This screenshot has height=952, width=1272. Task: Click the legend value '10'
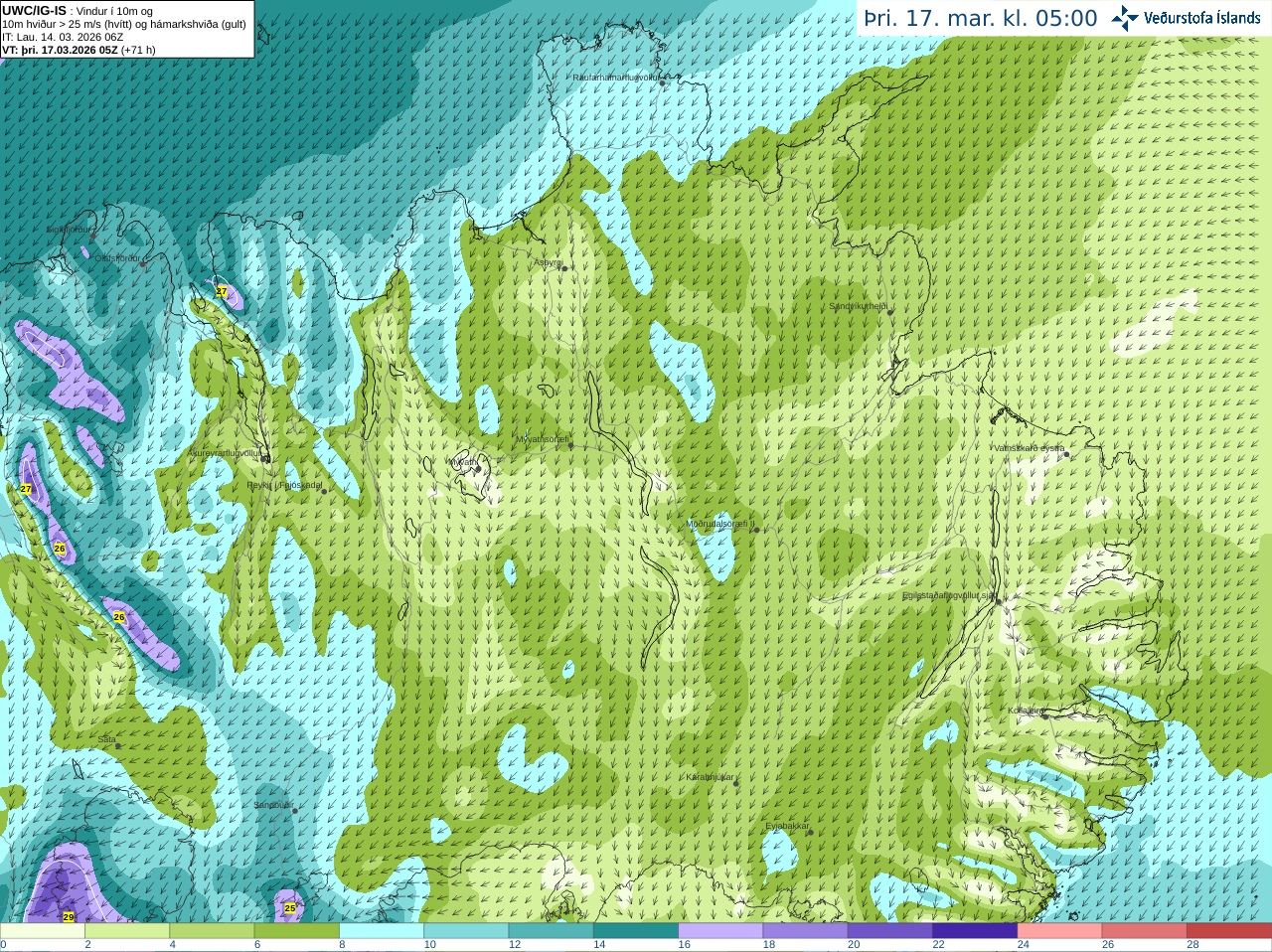pos(430,945)
